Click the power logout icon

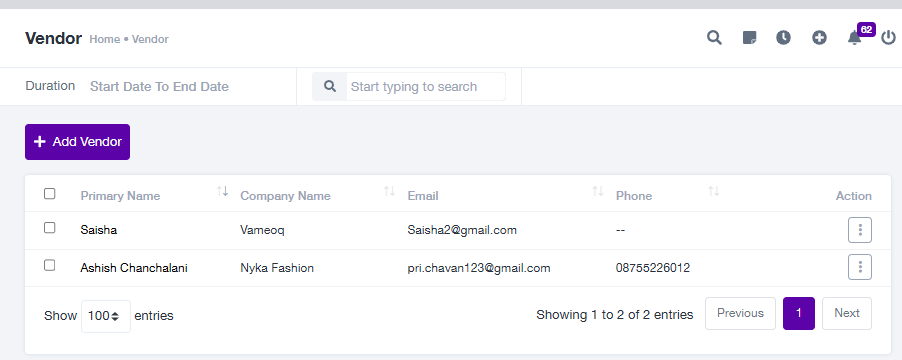point(889,38)
